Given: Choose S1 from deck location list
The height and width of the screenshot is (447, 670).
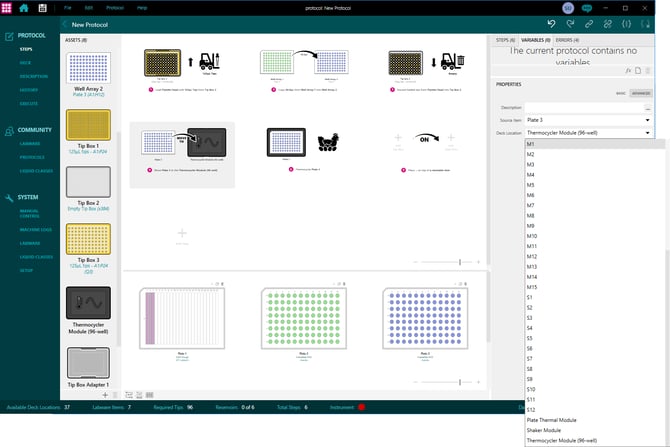Looking at the screenshot, I should click(x=595, y=297).
